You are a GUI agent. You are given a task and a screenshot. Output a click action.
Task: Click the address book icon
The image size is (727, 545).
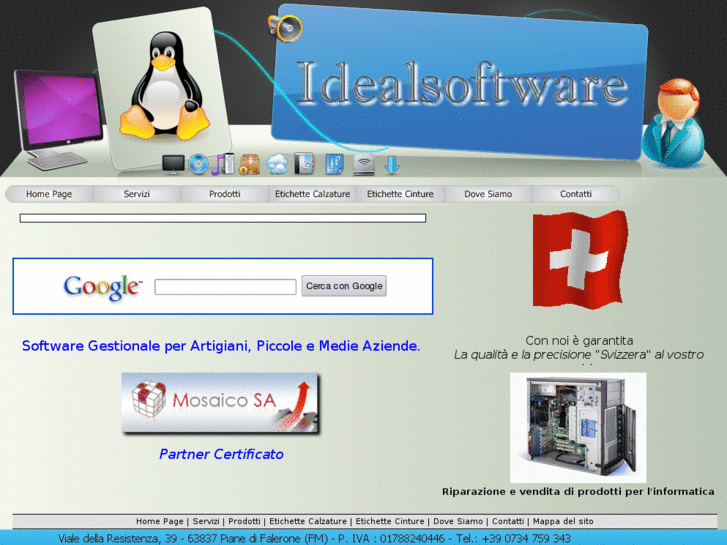coord(305,164)
